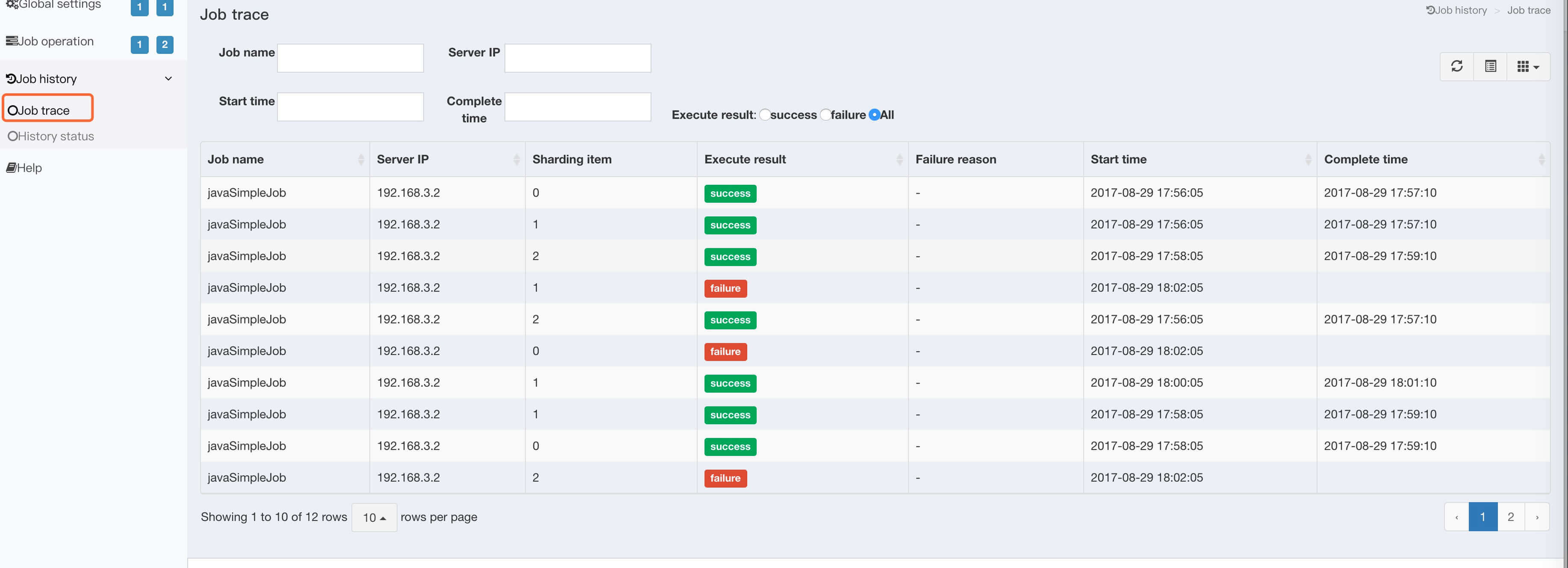This screenshot has height=568, width=1568.
Task: Collapse the Job history menu chevron
Action: (x=168, y=78)
